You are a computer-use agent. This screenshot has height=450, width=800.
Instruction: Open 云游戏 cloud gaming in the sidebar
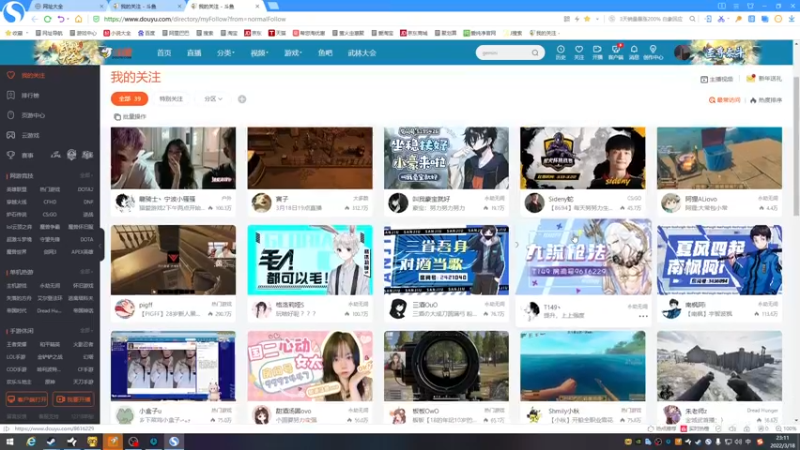click(23, 136)
